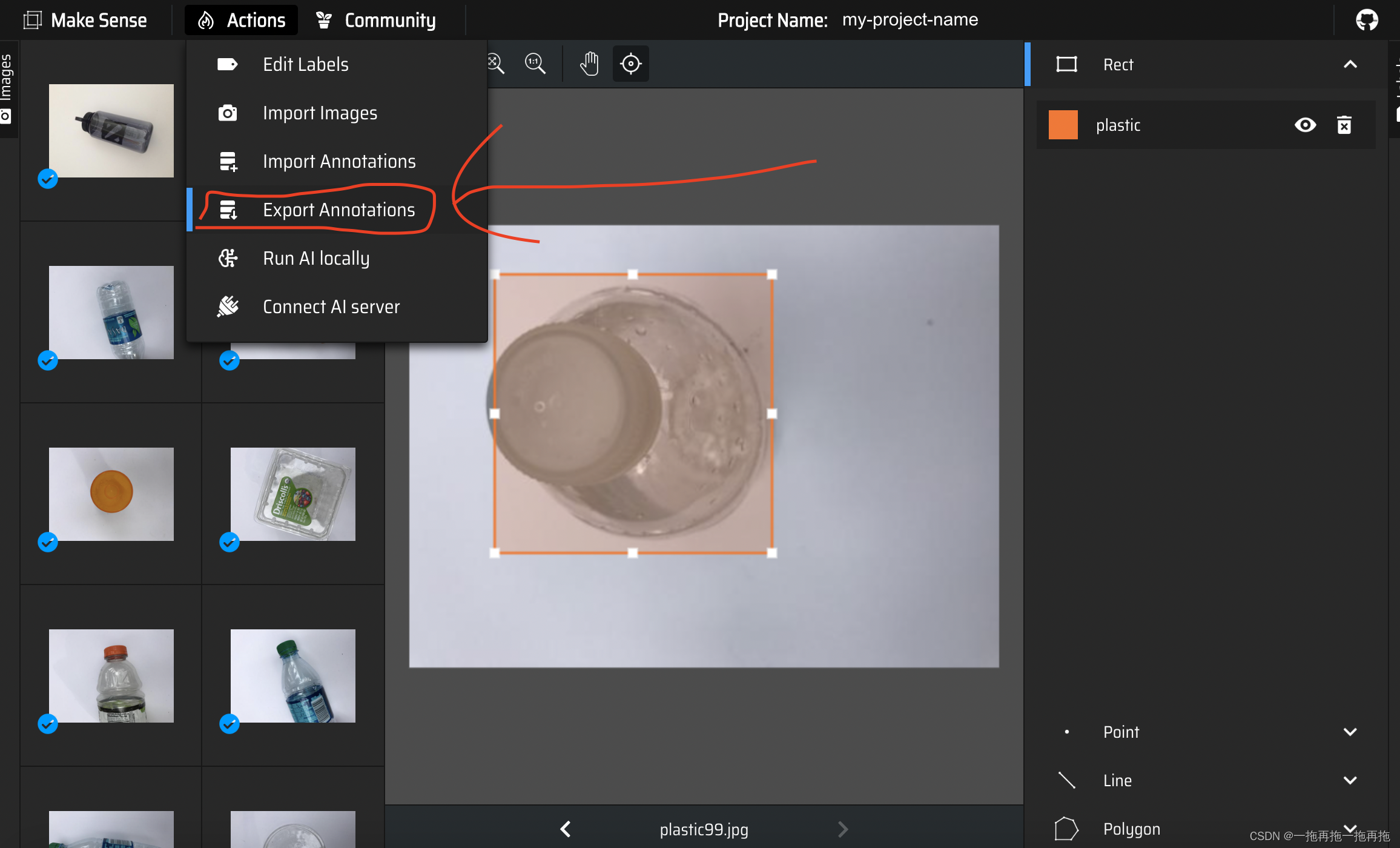Click the Import Images camera icon
Screen dimensions: 1400x848
[x=228, y=113]
